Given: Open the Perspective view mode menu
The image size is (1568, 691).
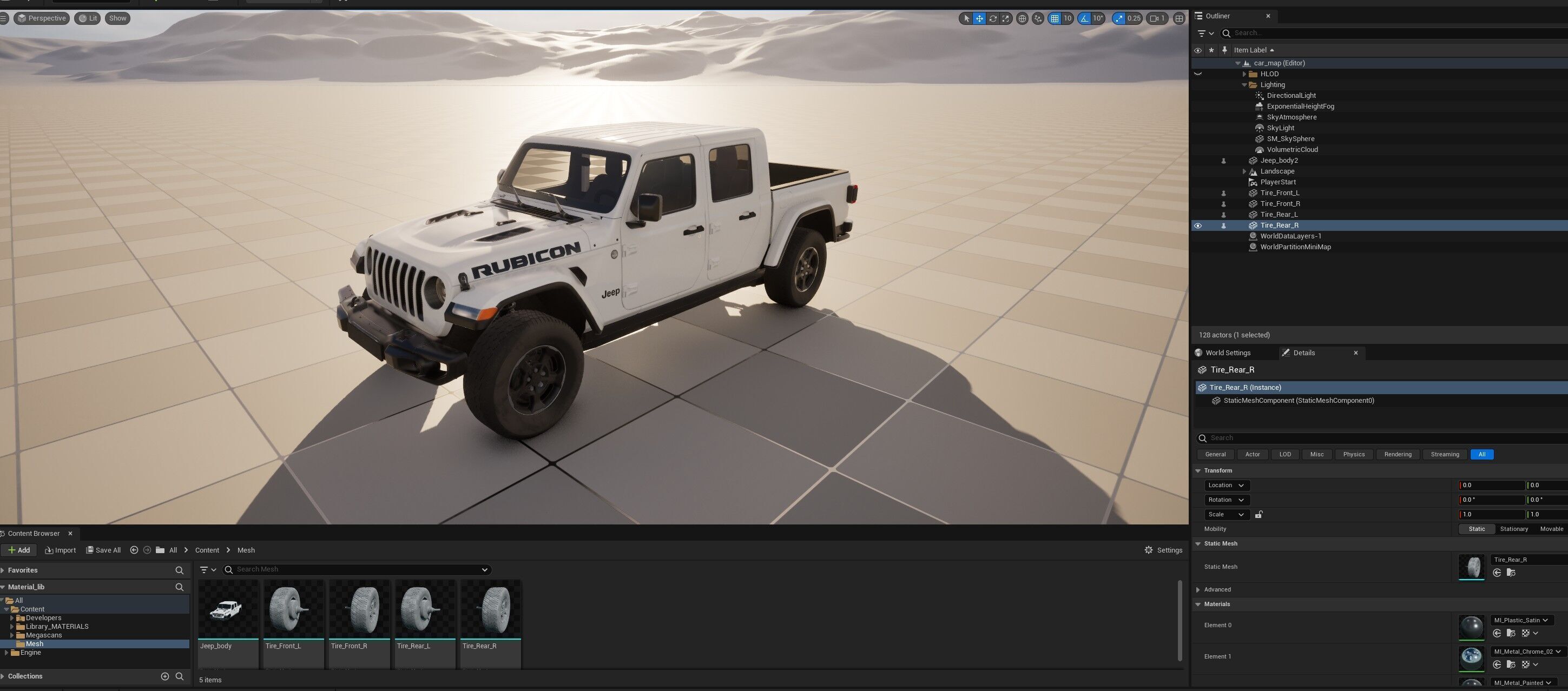Looking at the screenshot, I should [41, 18].
